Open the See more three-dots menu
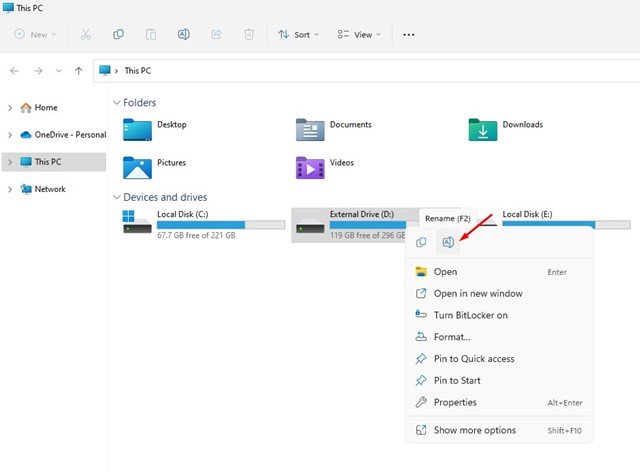Image resolution: width=640 pixels, height=472 pixels. (x=408, y=34)
